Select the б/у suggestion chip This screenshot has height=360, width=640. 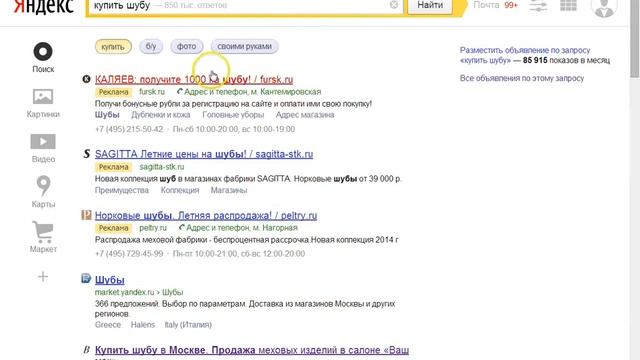click(x=151, y=47)
